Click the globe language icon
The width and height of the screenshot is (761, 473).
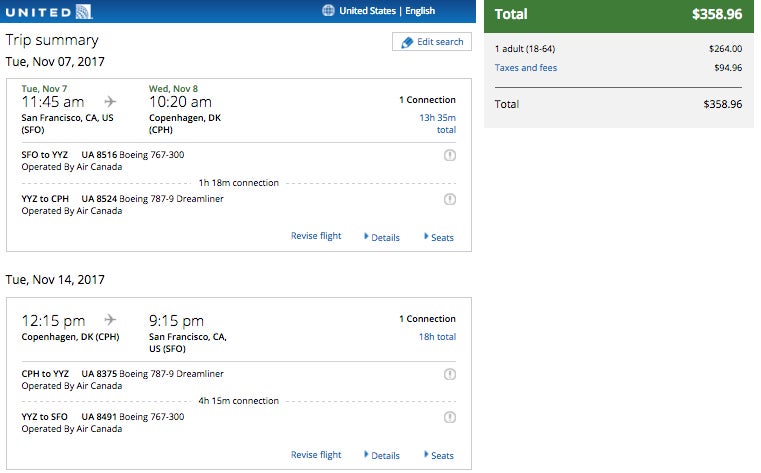(x=329, y=10)
